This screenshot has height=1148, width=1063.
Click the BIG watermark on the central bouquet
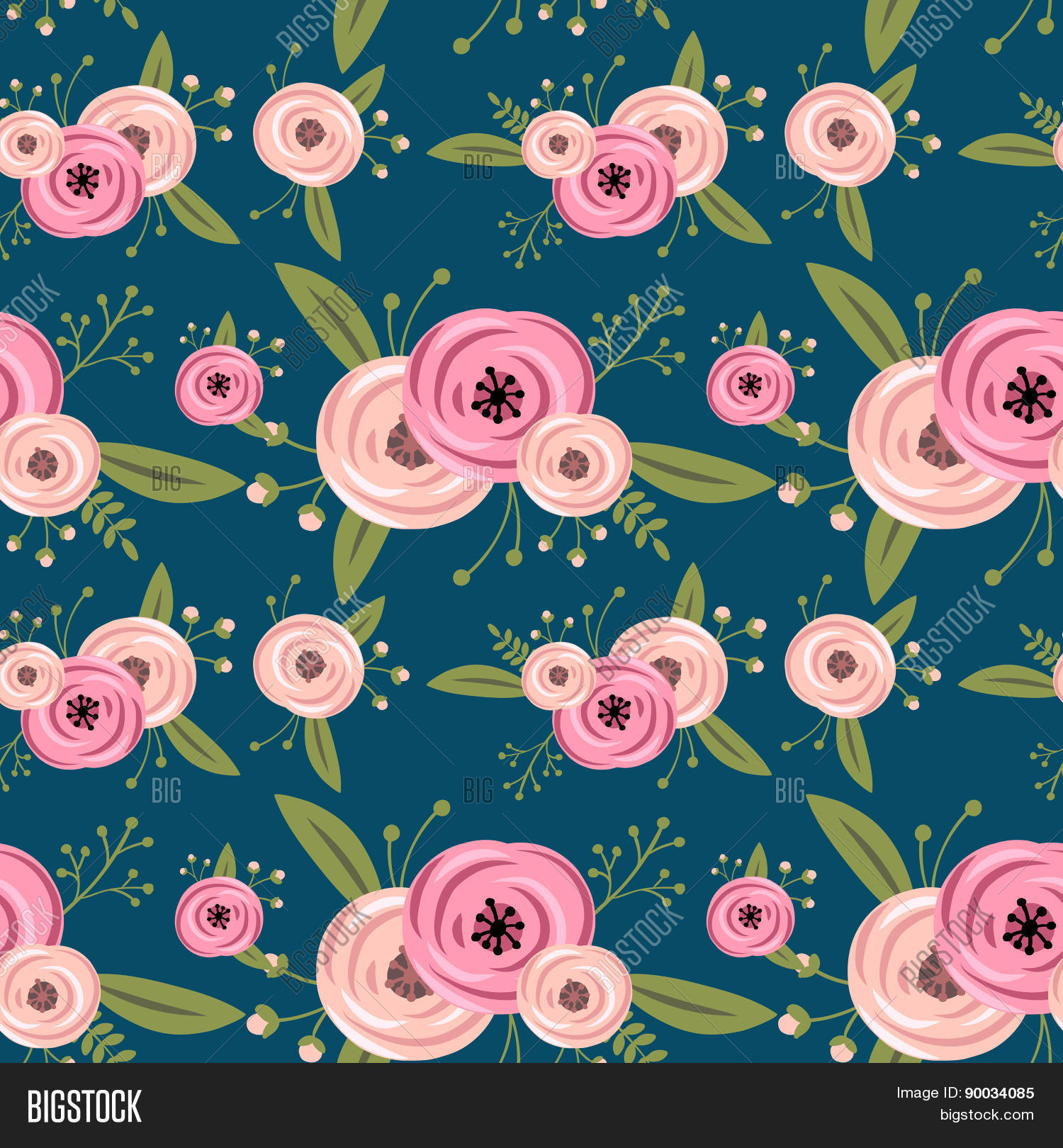pyautogui.click(x=478, y=478)
